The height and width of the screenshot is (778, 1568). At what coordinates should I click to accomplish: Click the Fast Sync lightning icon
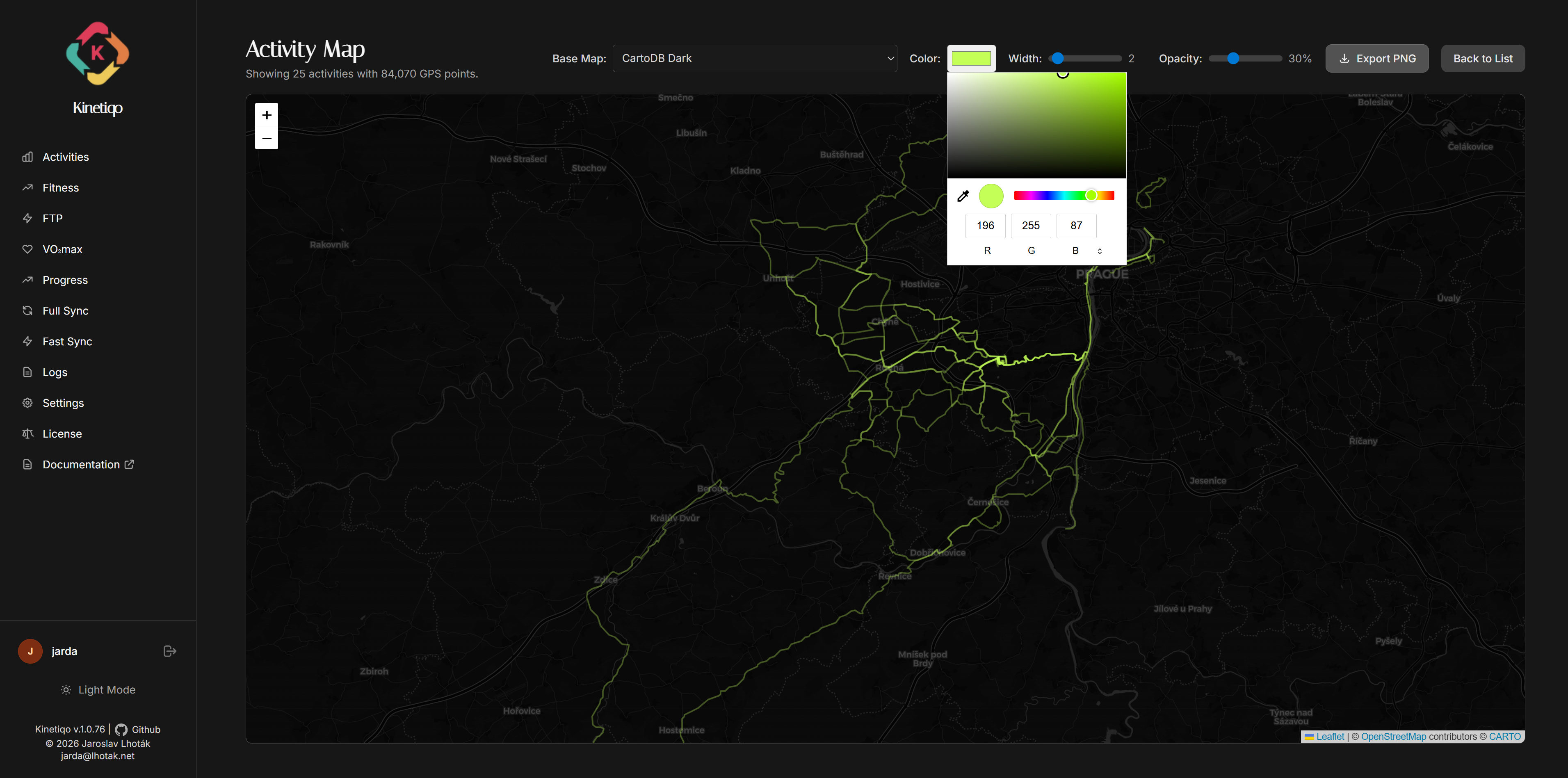(x=27, y=342)
